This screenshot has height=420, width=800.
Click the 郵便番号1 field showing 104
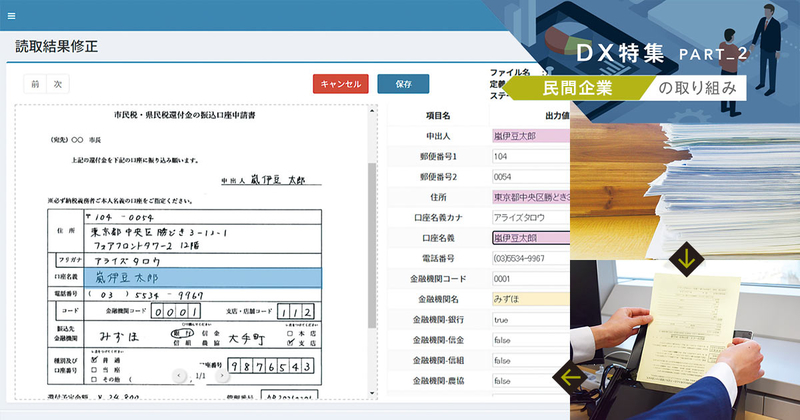click(531, 157)
